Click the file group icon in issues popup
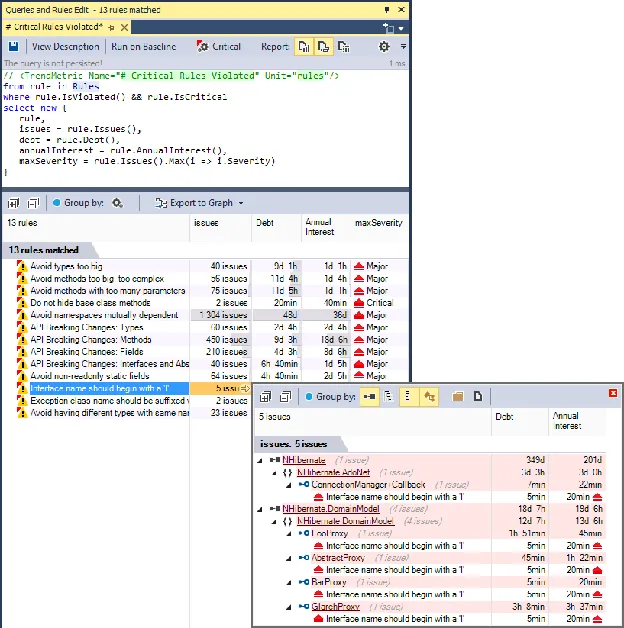This screenshot has height=628, width=624. point(478,397)
